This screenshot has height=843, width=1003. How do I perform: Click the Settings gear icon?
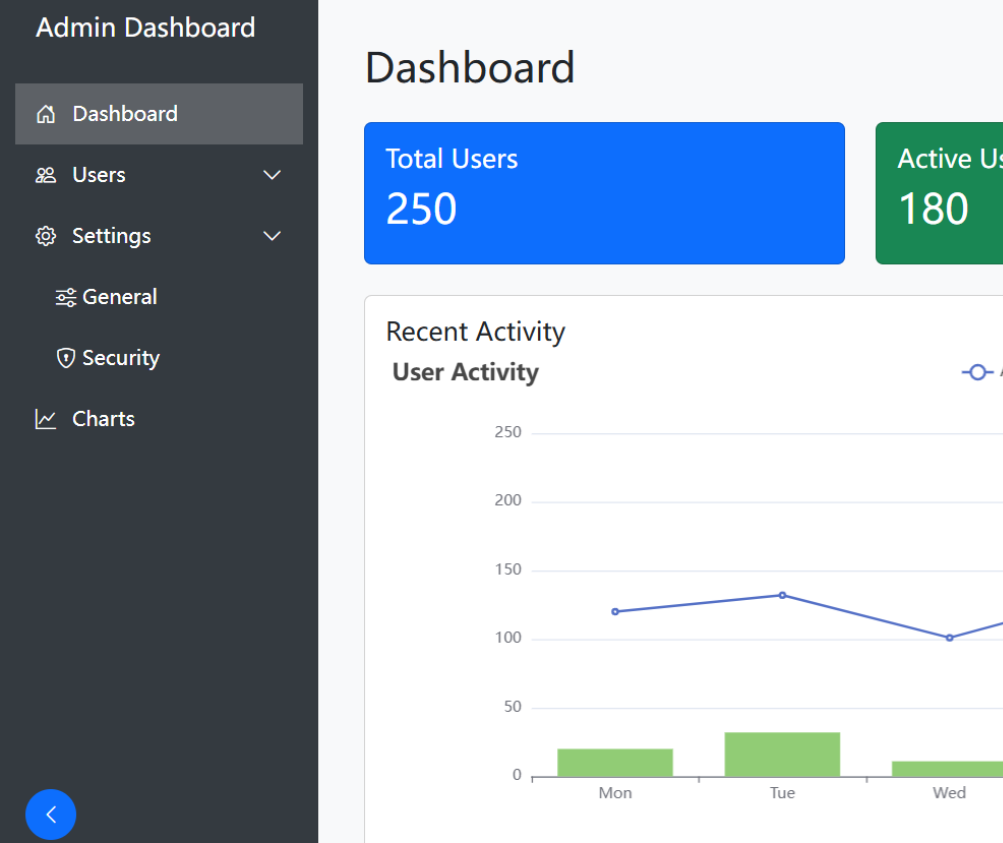pyautogui.click(x=45, y=236)
